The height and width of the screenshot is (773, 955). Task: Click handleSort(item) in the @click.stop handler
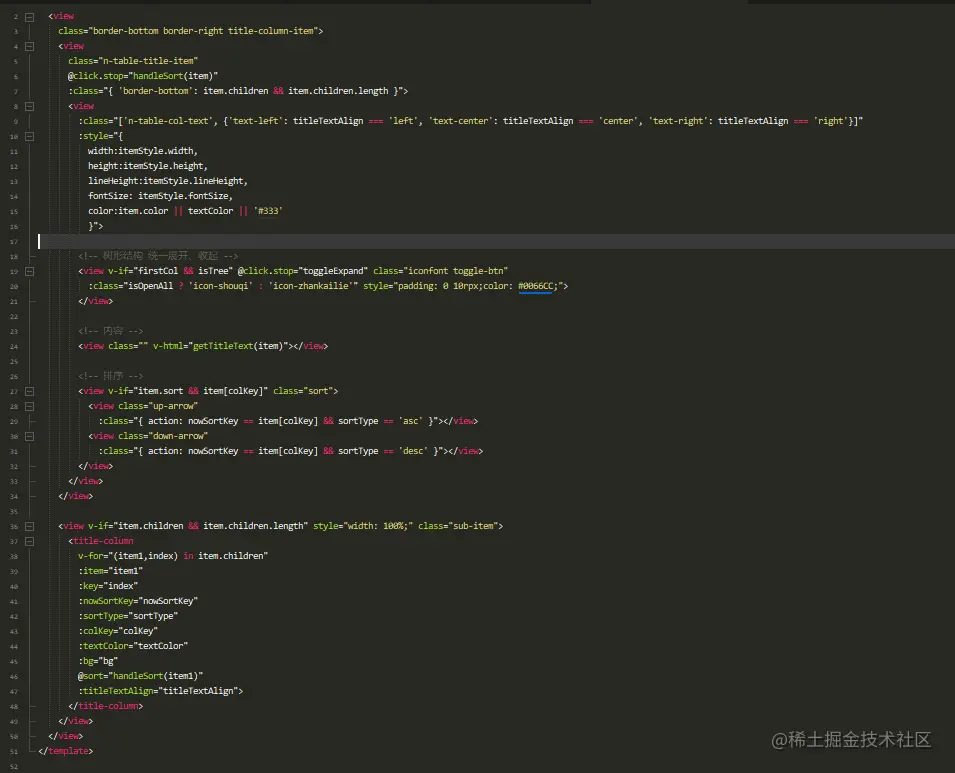(173, 76)
